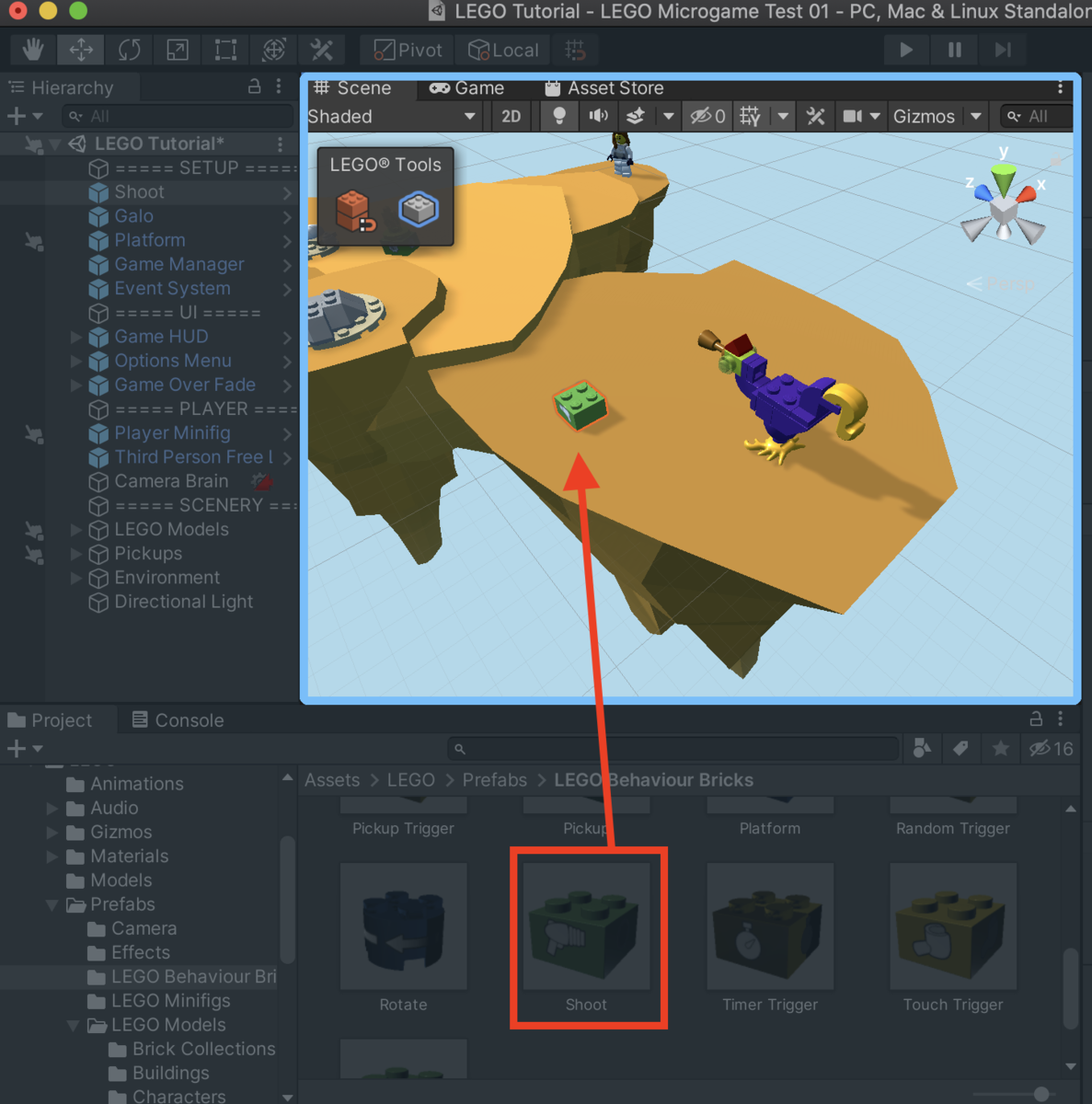Image resolution: width=1092 pixels, height=1104 pixels.
Task: Toggle scene audio speaker icon
Action: click(x=598, y=116)
